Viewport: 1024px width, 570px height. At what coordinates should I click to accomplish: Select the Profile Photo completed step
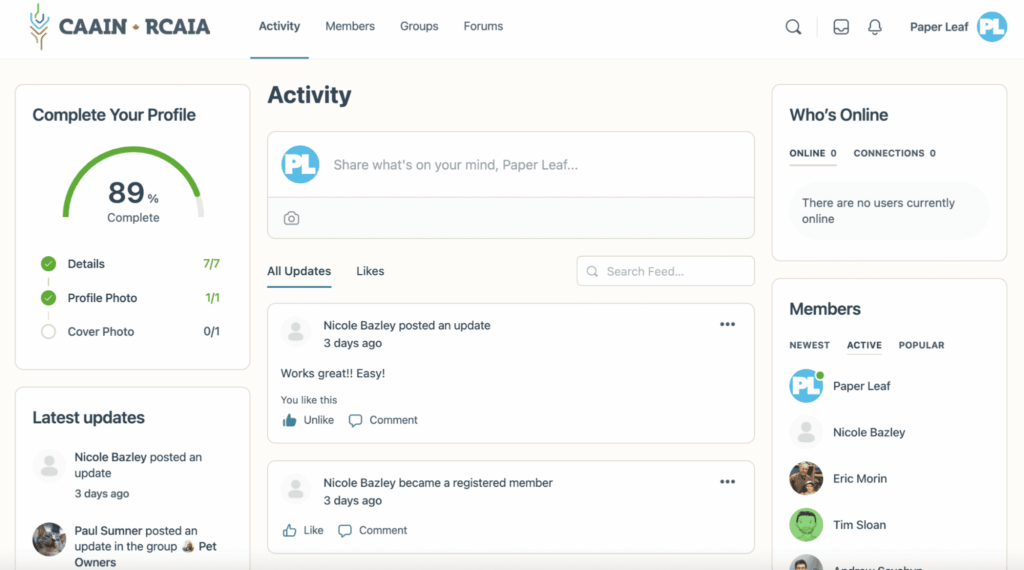tap(102, 298)
